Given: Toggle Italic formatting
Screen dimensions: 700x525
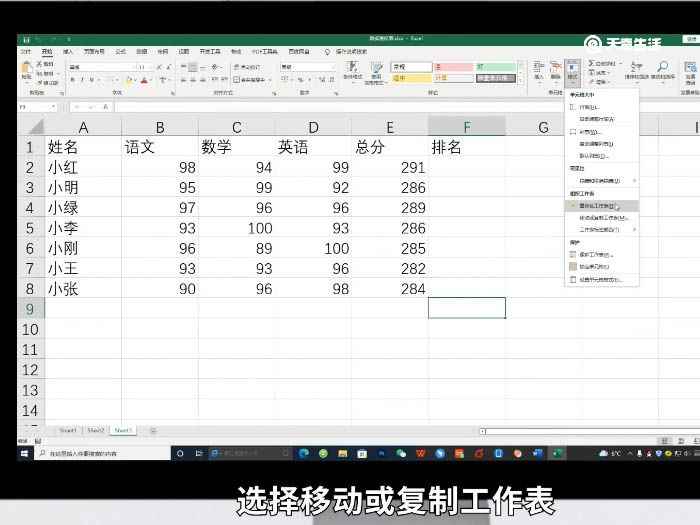Looking at the screenshot, I should point(83,80).
